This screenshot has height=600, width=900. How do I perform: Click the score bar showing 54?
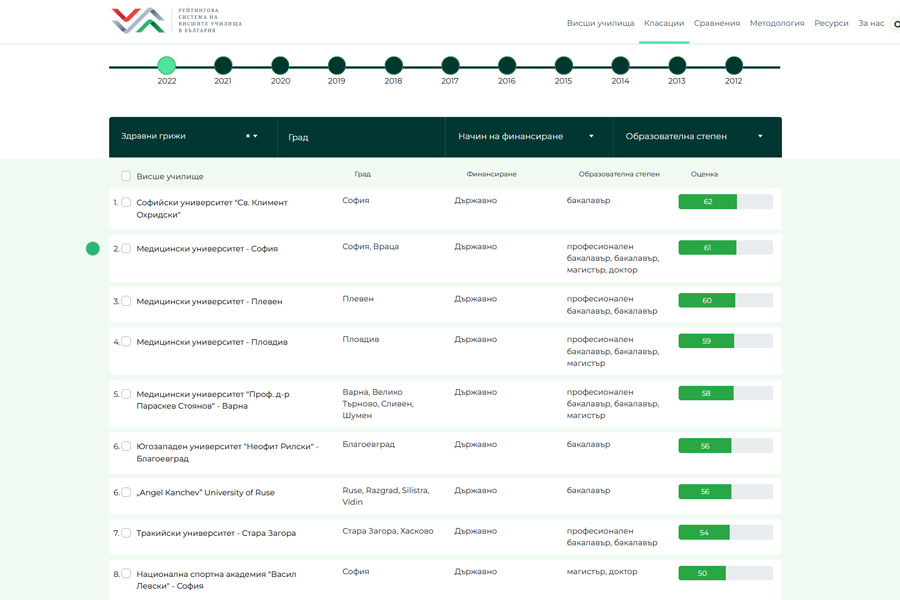click(x=726, y=532)
